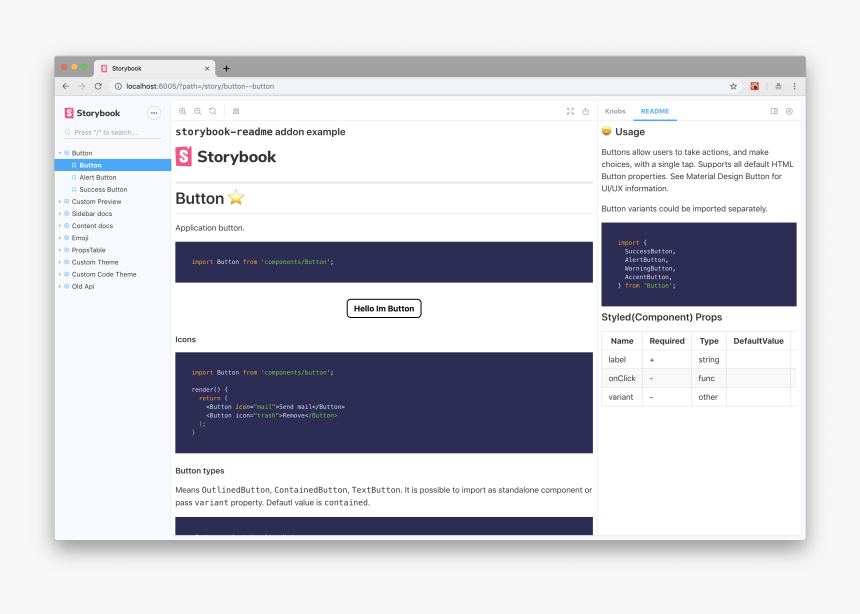This screenshot has width=860, height=614.
Task: Go full screen with the expand icon
Action: [570, 111]
